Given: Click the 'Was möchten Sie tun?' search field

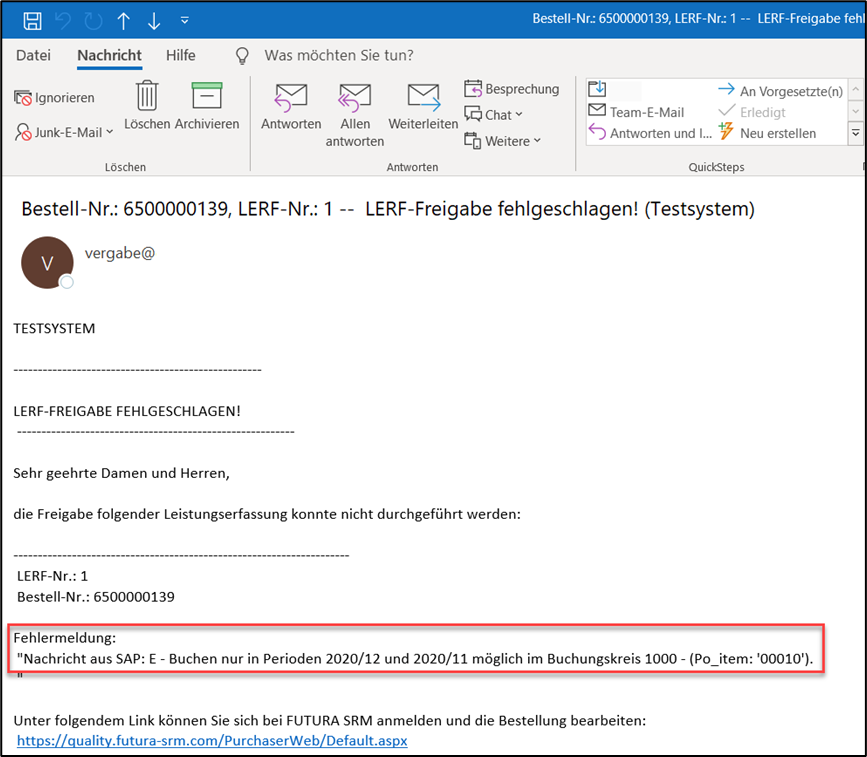Looking at the screenshot, I should tap(338, 55).
